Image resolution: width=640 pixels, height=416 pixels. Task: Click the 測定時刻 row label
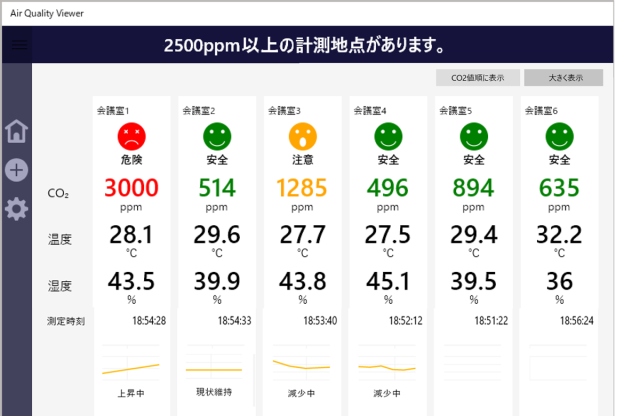(66, 321)
